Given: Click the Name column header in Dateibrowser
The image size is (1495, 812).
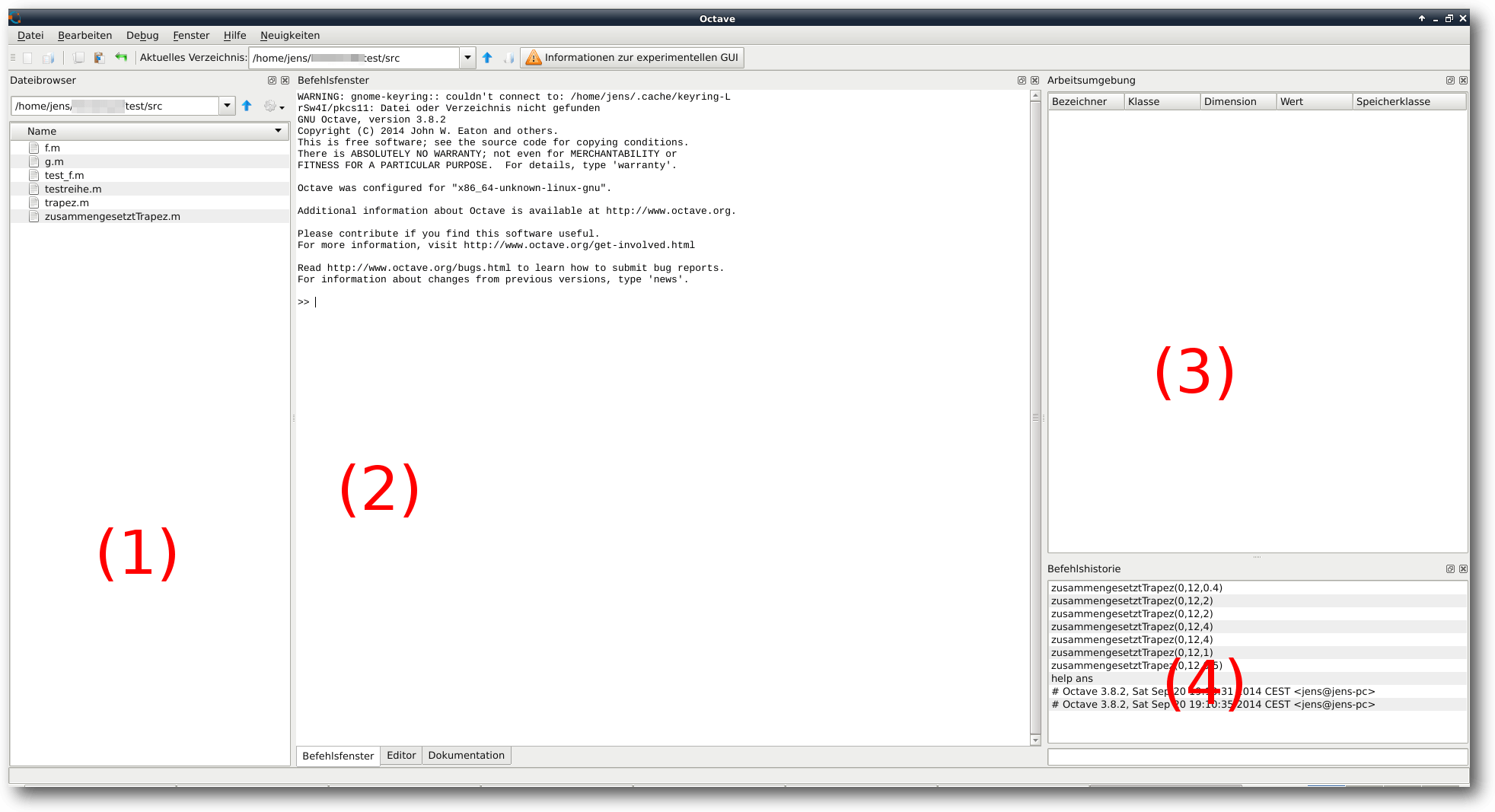Looking at the screenshot, I should (150, 131).
